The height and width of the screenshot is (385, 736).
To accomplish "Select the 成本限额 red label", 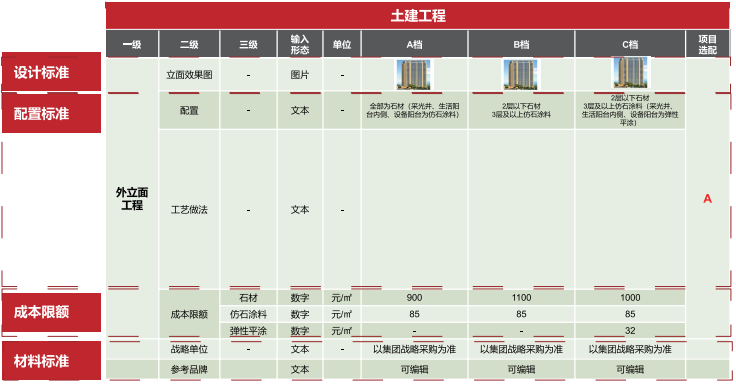I will point(51,312).
